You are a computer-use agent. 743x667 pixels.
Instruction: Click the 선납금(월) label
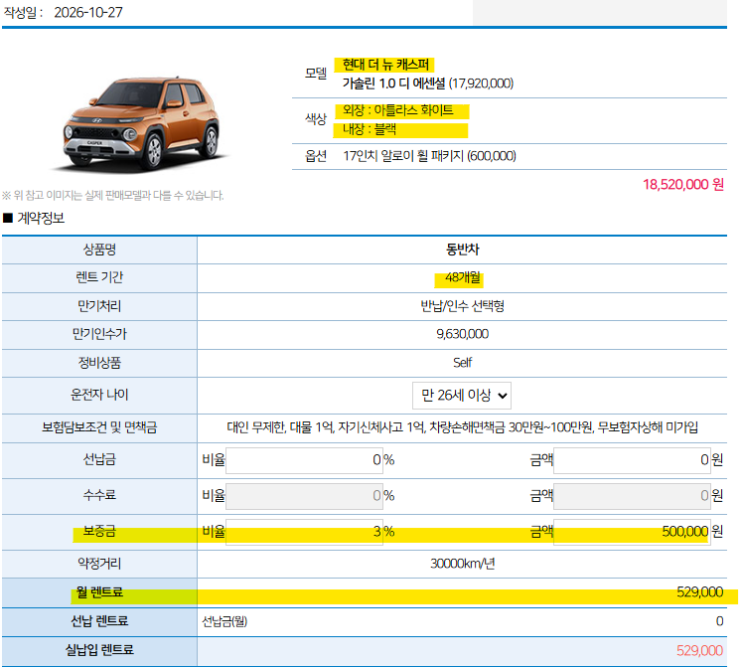(x=225, y=621)
